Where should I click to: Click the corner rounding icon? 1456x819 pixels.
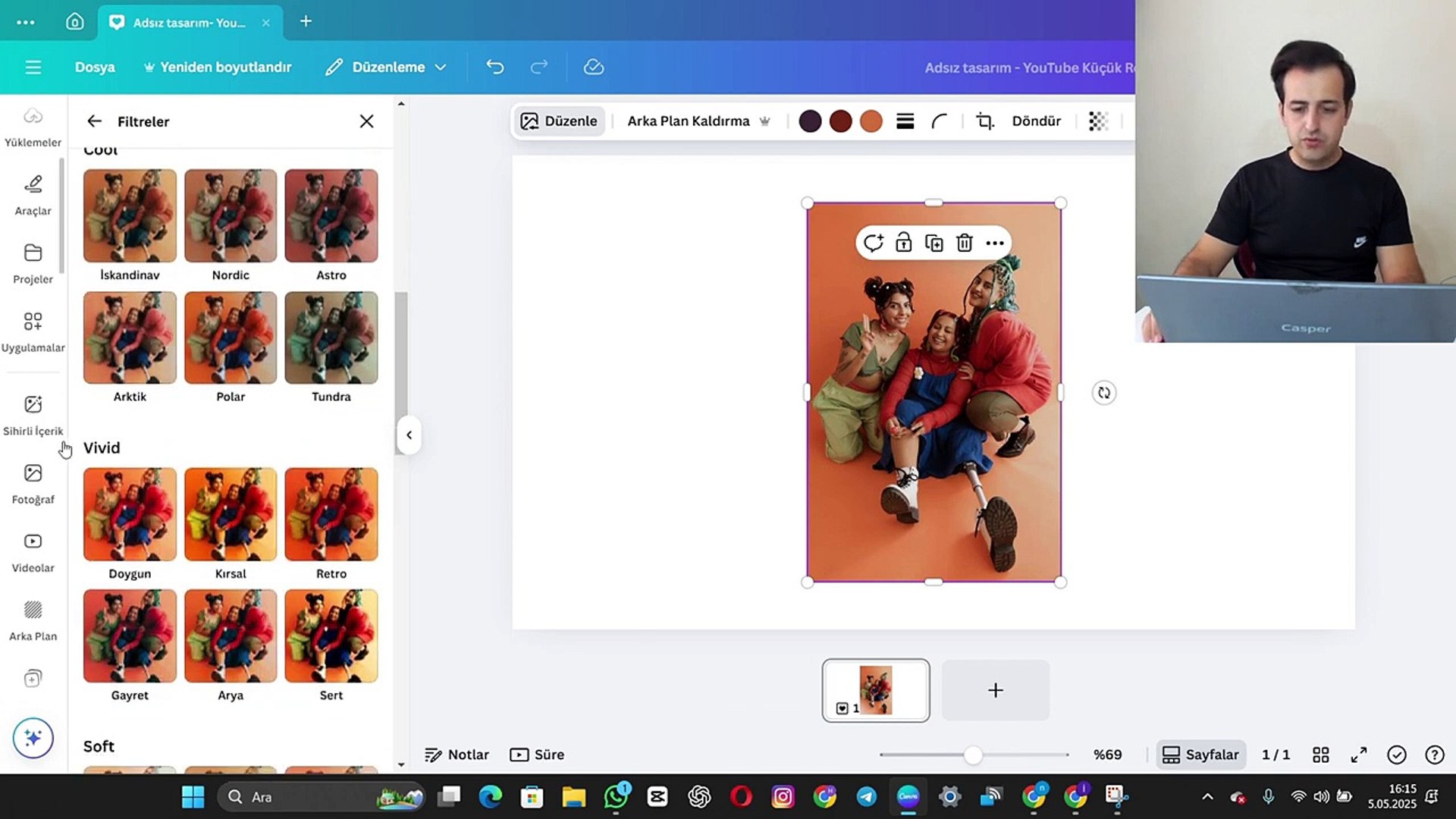point(940,121)
